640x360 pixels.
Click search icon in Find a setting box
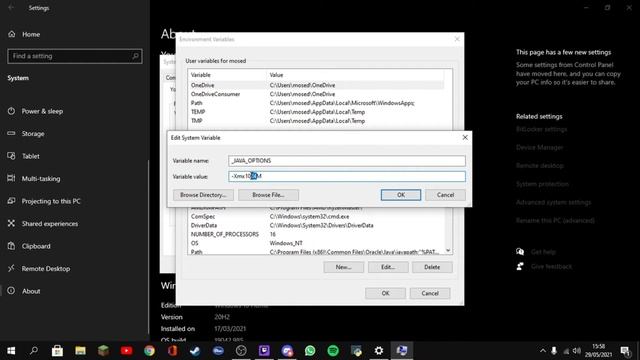point(136,56)
